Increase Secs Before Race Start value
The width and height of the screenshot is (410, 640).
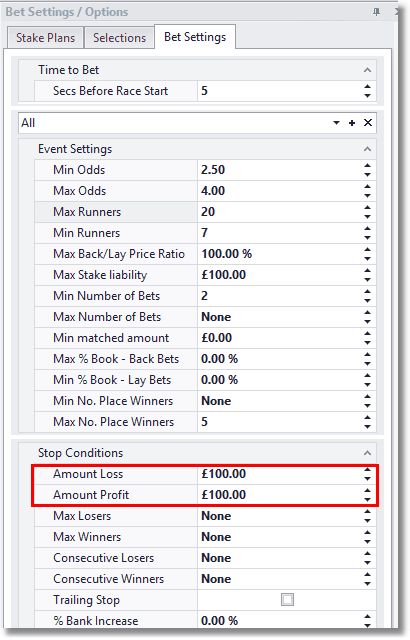(x=368, y=87)
